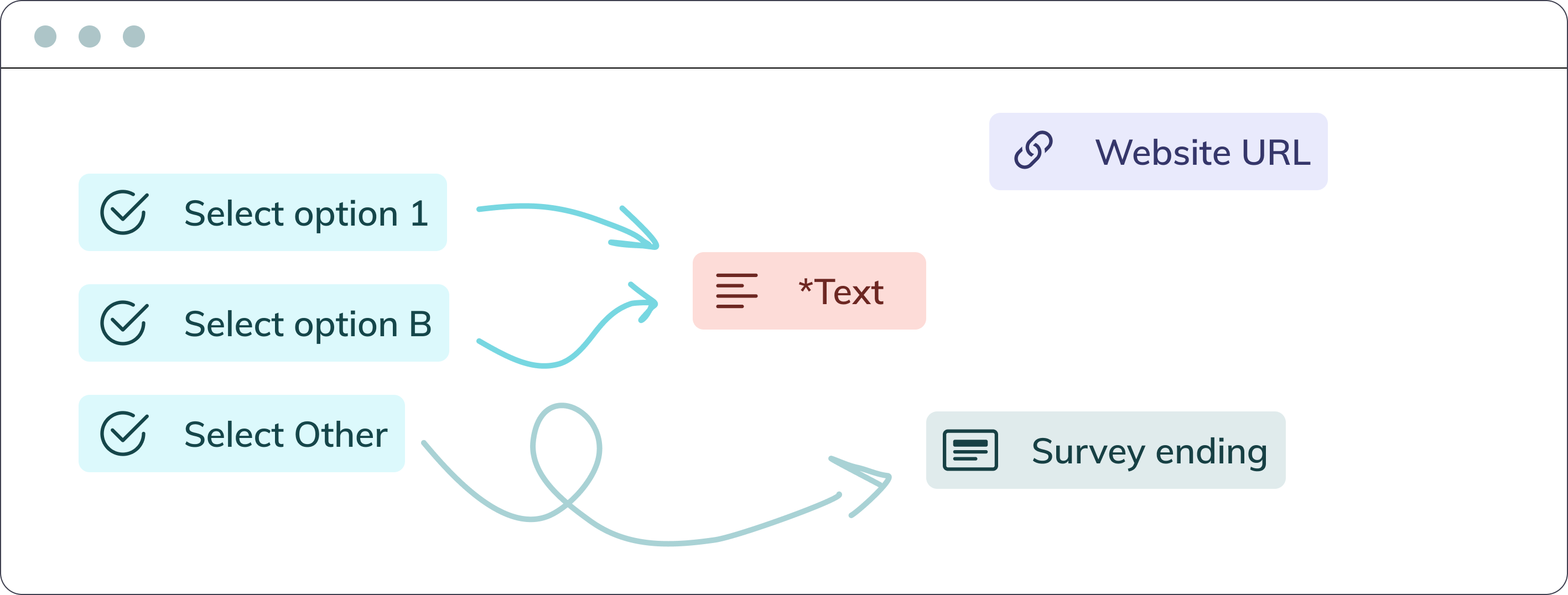Open the Website URL label text
The width and height of the screenshot is (1568, 595).
pyautogui.click(x=1203, y=152)
